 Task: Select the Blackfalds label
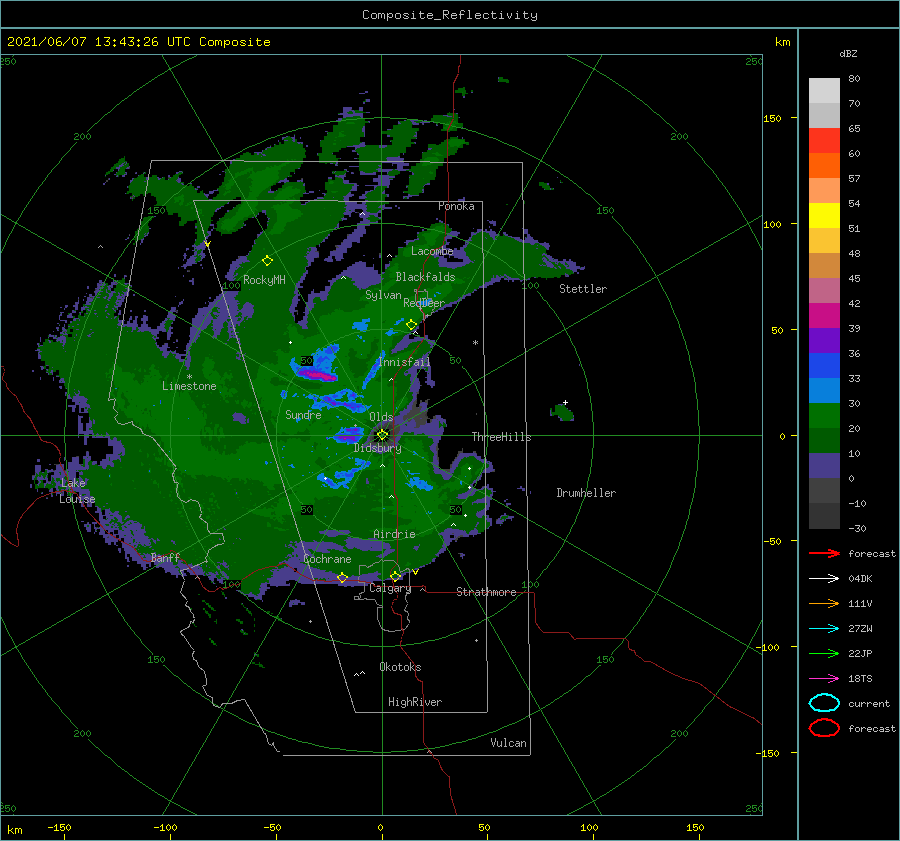point(425,277)
